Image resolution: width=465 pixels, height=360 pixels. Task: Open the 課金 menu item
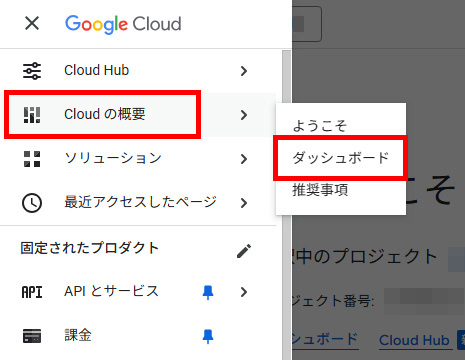(x=138, y=336)
